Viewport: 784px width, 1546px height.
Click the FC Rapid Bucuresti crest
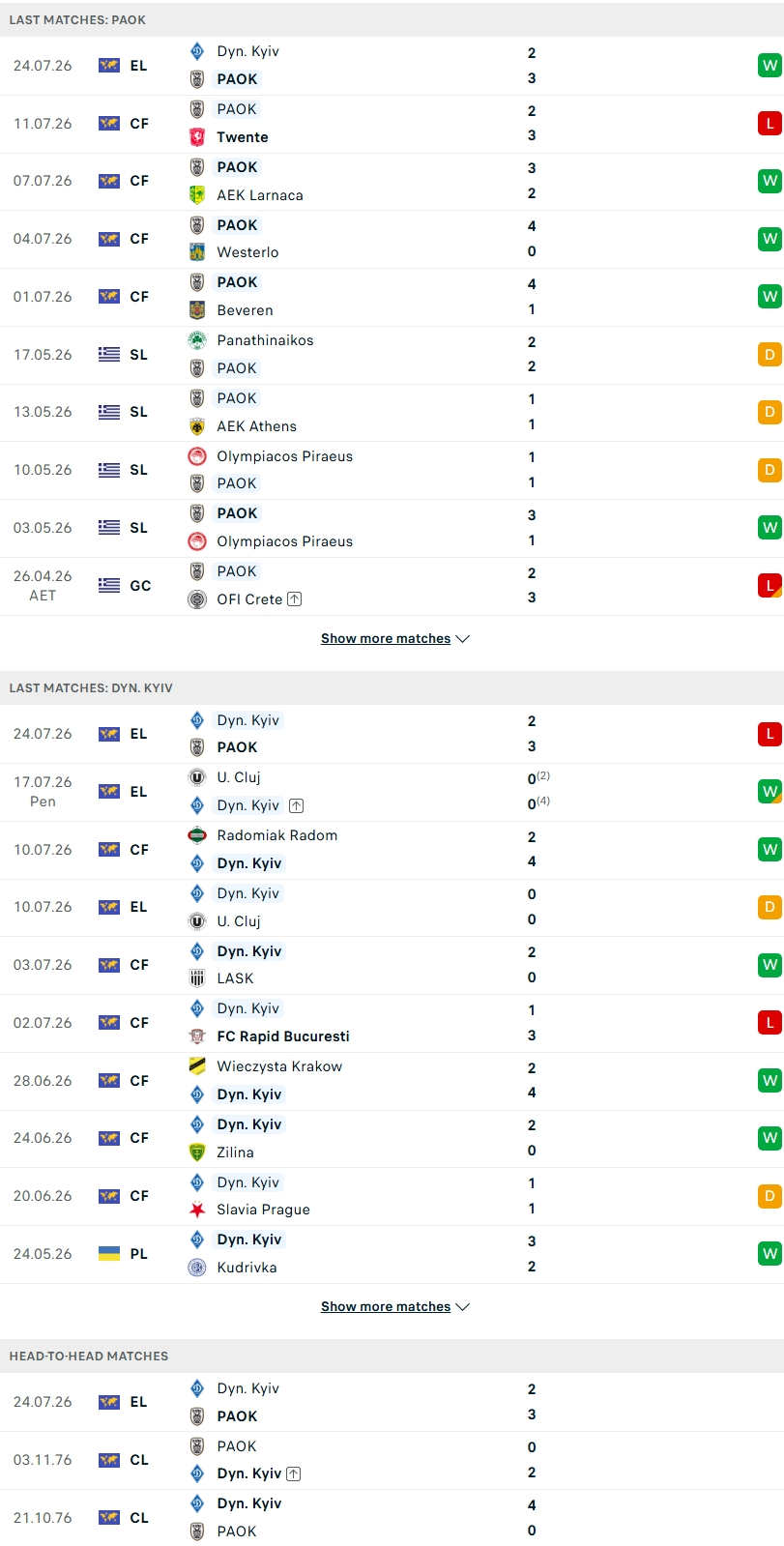click(197, 1036)
